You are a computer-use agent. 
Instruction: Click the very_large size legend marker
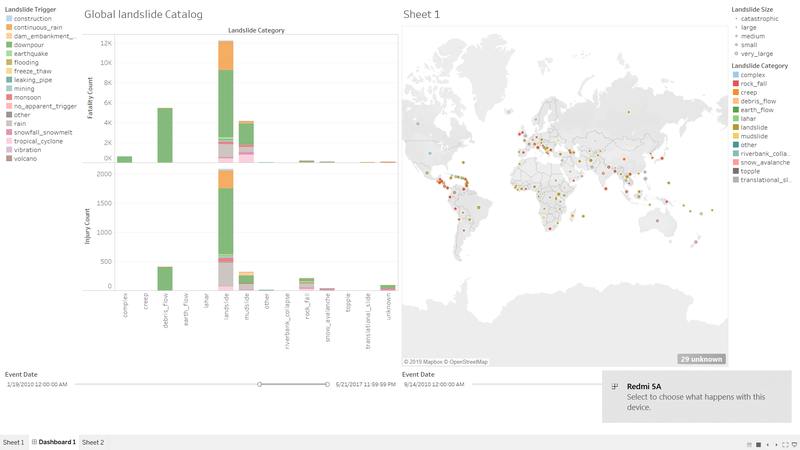coord(737,51)
